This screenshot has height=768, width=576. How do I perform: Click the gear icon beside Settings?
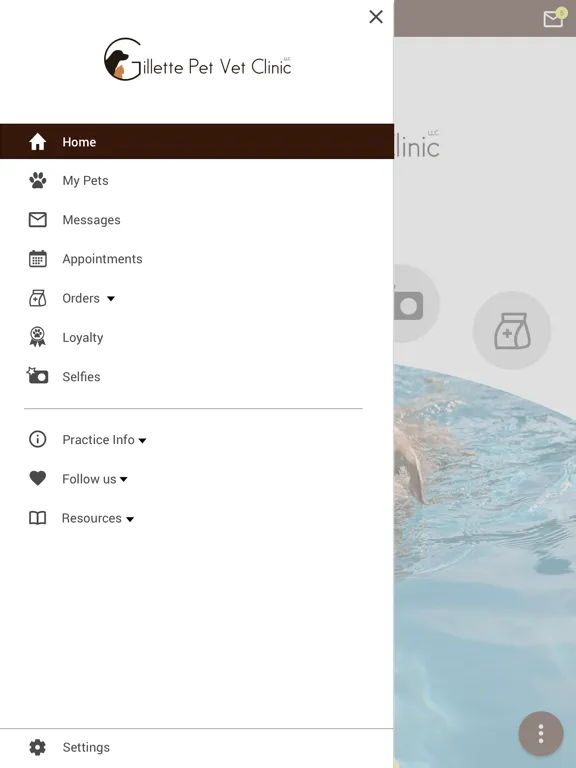point(38,747)
